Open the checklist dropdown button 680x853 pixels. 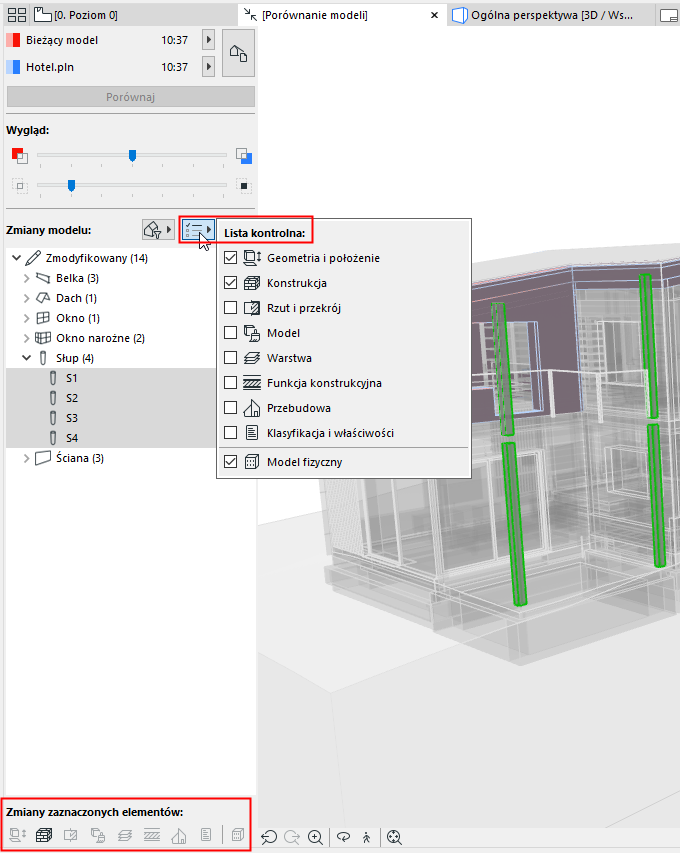(x=198, y=230)
